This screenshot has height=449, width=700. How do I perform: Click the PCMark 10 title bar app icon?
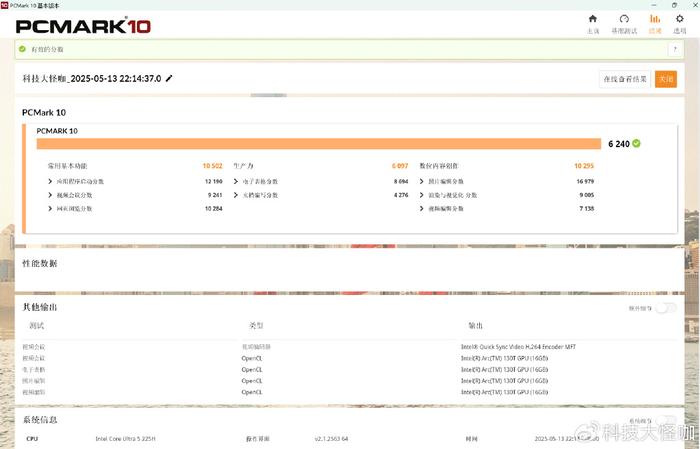click(x=4, y=5)
